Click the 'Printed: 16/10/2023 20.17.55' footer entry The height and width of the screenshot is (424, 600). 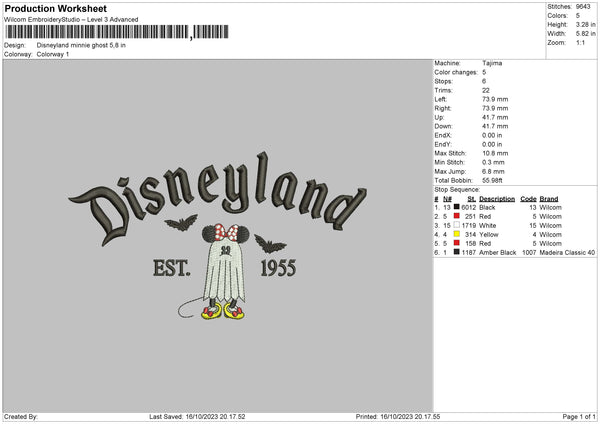coord(398,416)
